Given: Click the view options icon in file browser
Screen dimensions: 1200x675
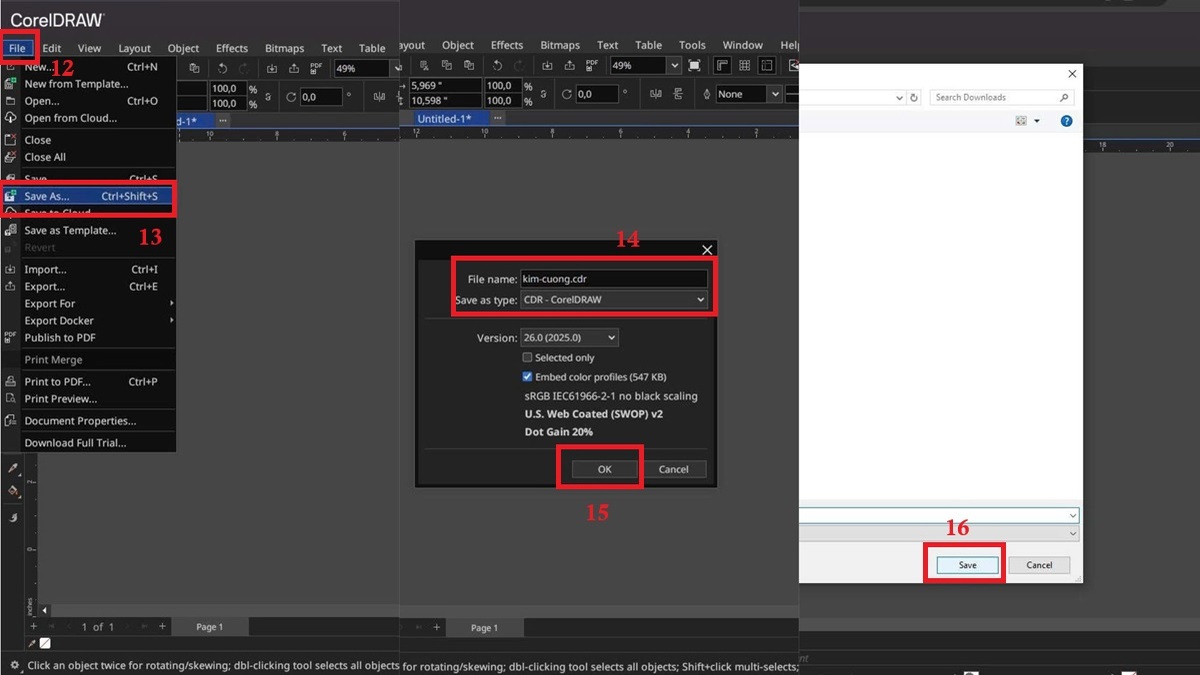Looking at the screenshot, I should pos(1021,121).
